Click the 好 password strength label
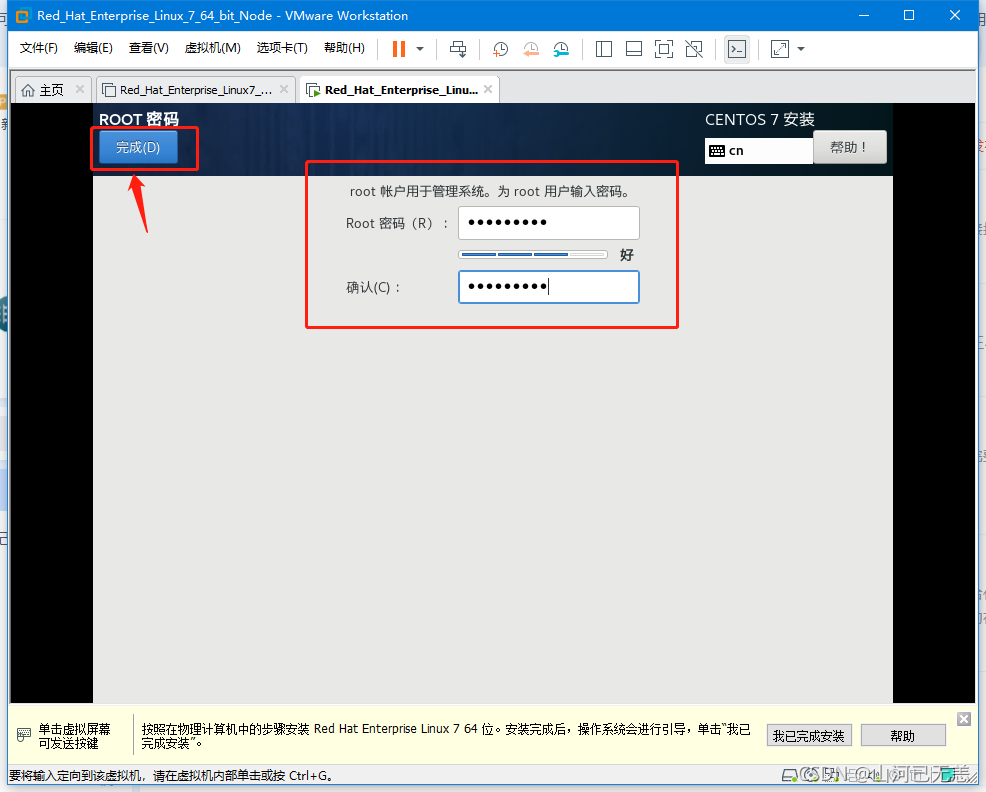This screenshot has width=986, height=792. pos(627,255)
